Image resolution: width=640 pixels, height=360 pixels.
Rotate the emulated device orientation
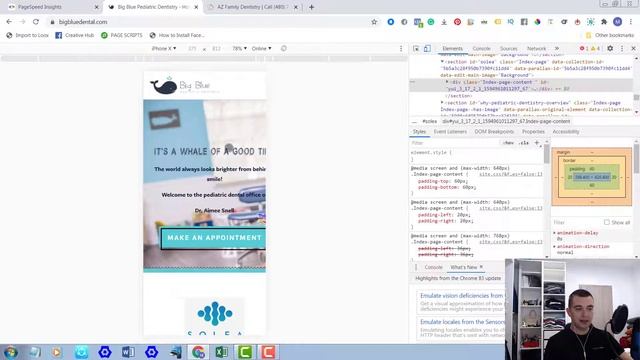(284, 48)
